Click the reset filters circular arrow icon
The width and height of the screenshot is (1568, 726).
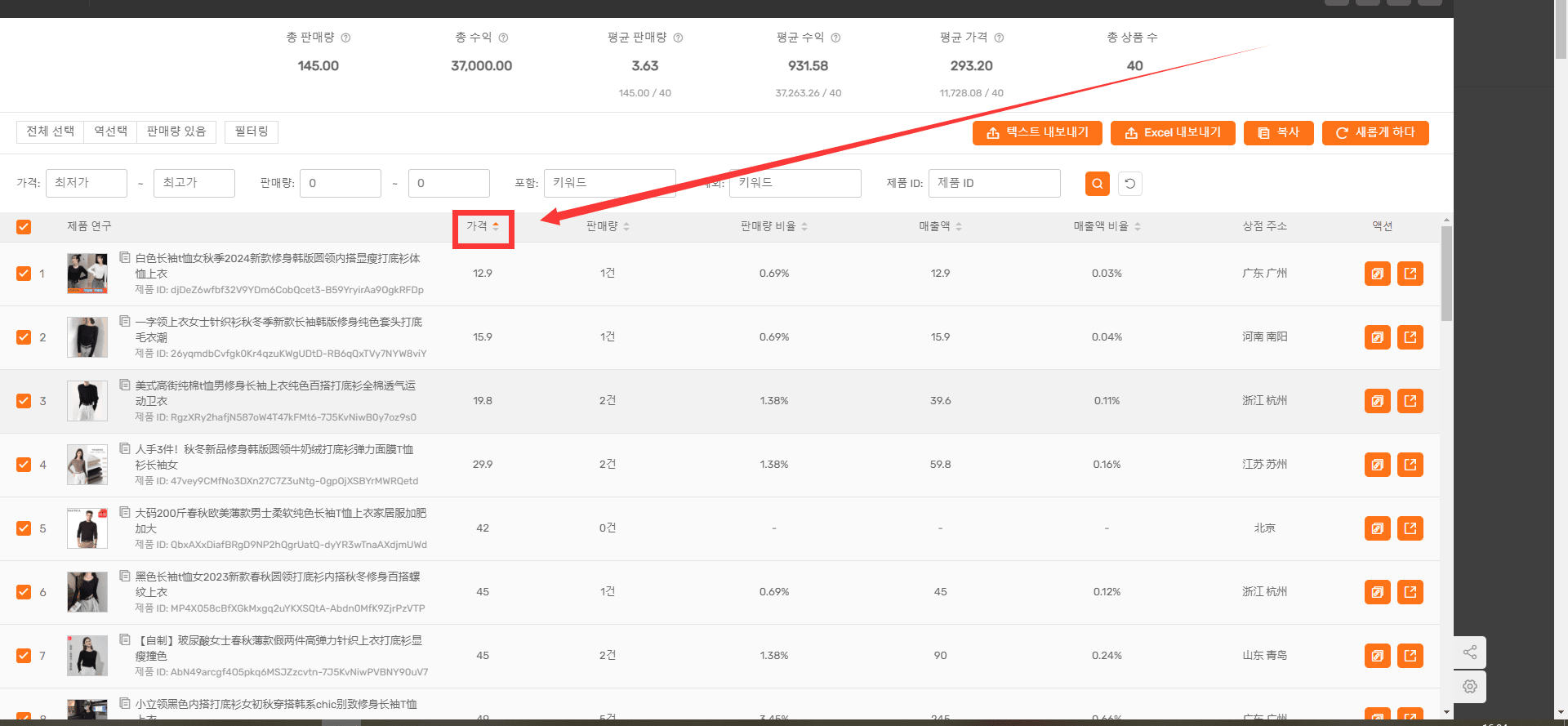1130,183
